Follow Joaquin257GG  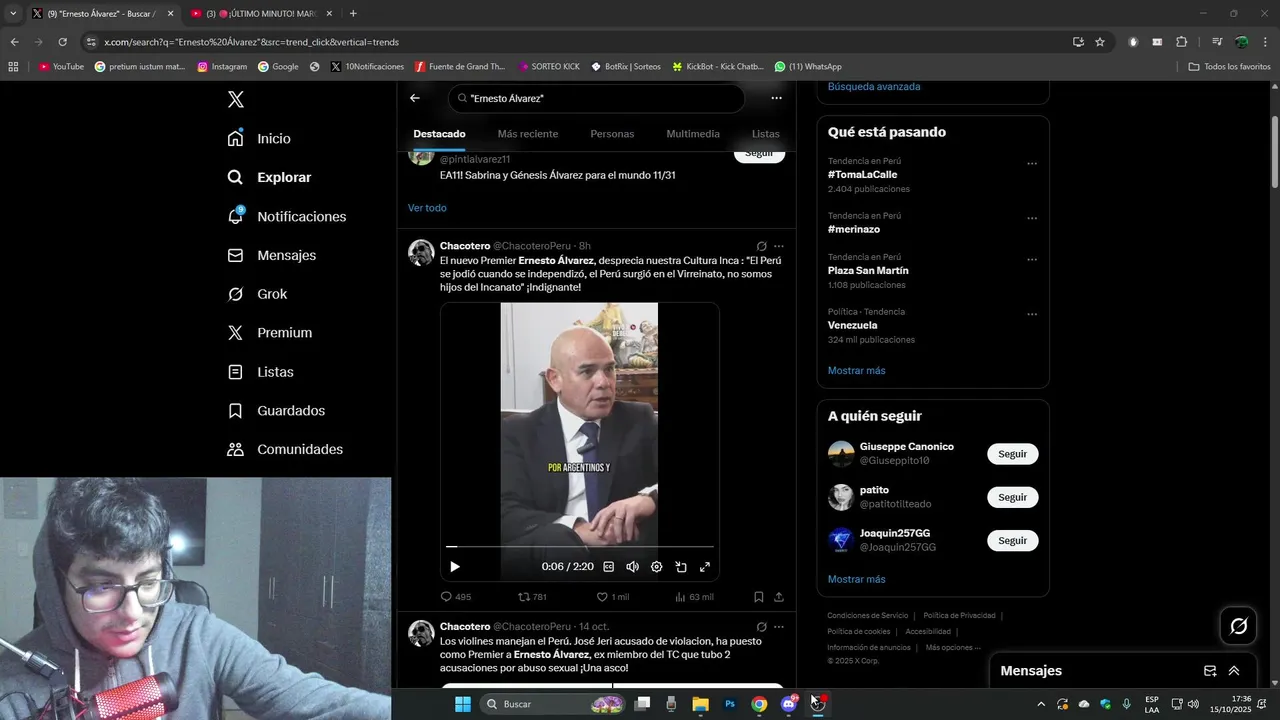tap(1012, 541)
